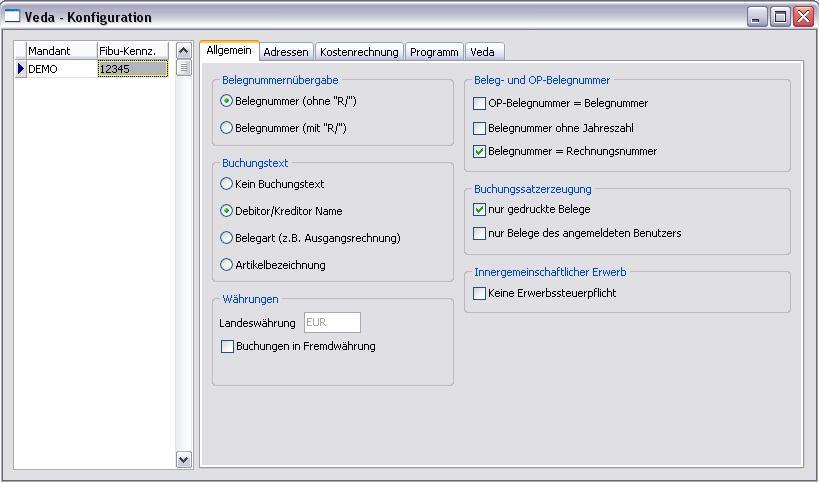Screen dimensions: 819x483
Task: Select Kein Buchungstext radio button
Action: click(227, 184)
